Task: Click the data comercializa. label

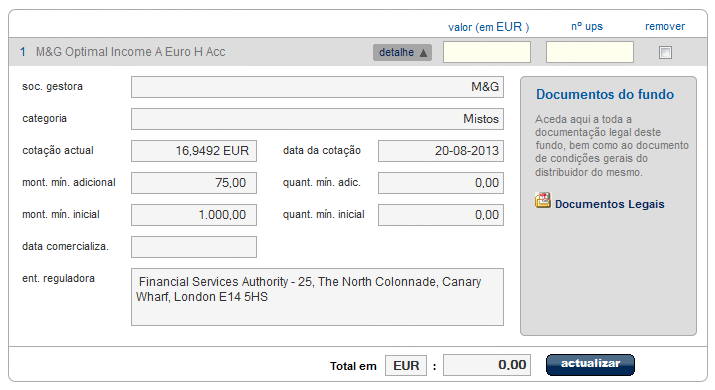Action: click(65, 246)
